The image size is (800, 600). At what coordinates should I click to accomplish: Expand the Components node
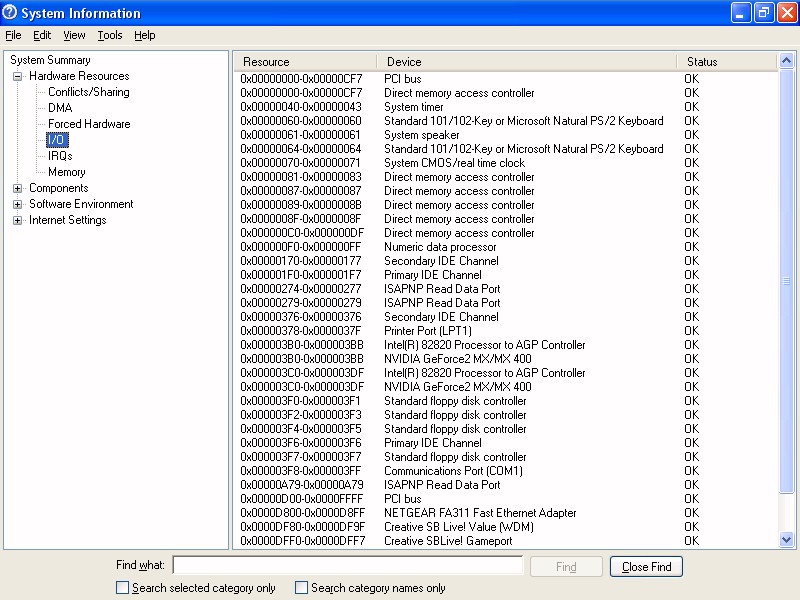17,188
